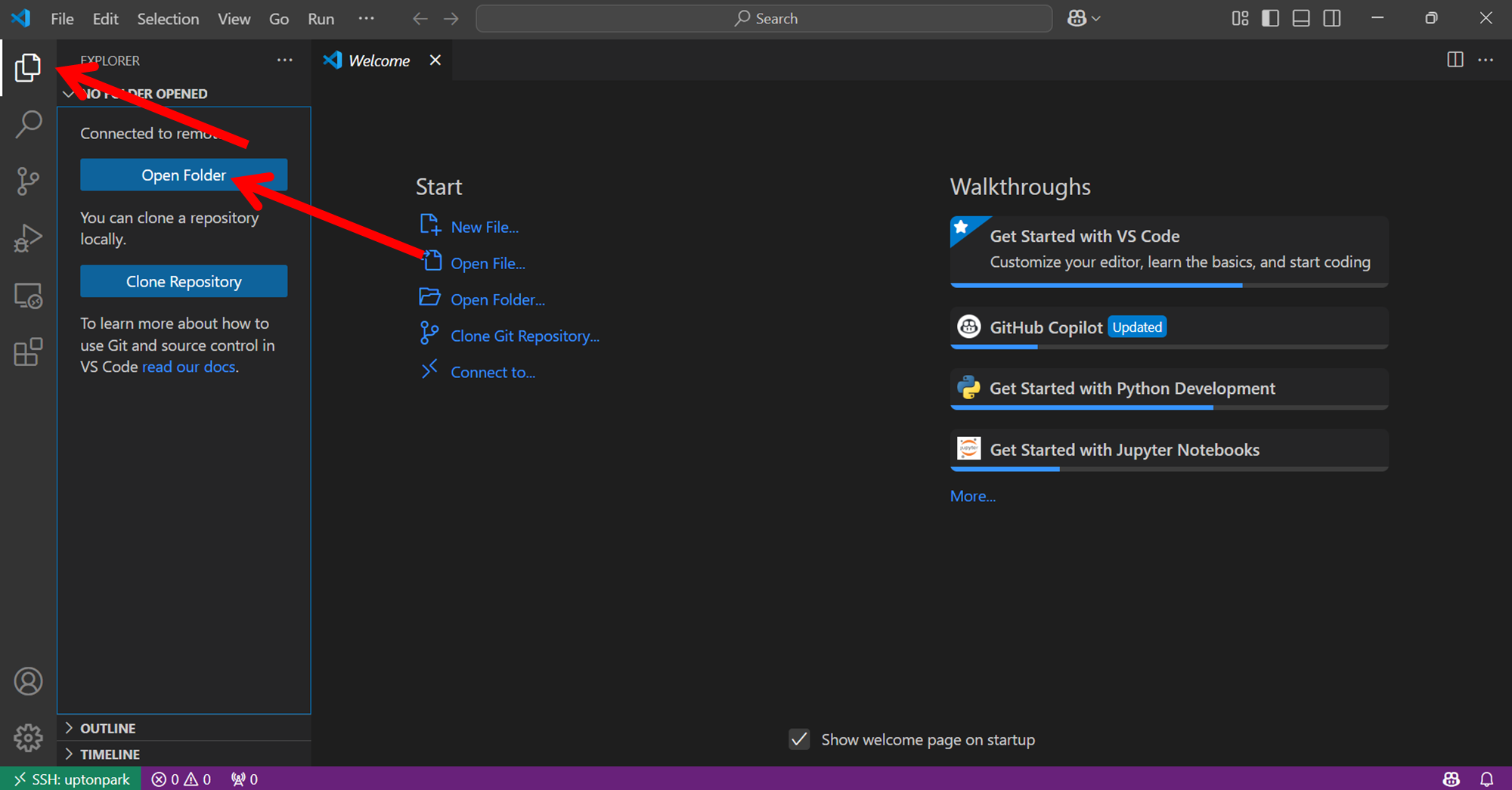Viewport: 1512px width, 790px height.
Task: Select the Welcome editor tab
Action: click(x=378, y=60)
